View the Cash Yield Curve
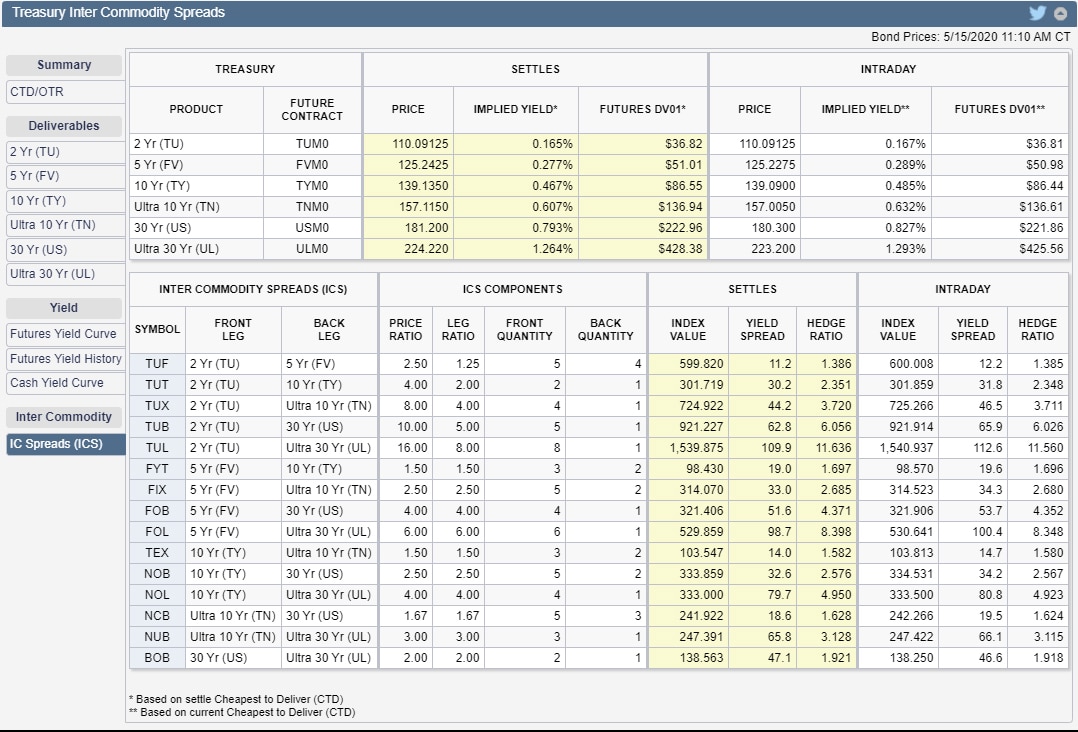Screen dimensions: 1078x732 click(x=65, y=383)
